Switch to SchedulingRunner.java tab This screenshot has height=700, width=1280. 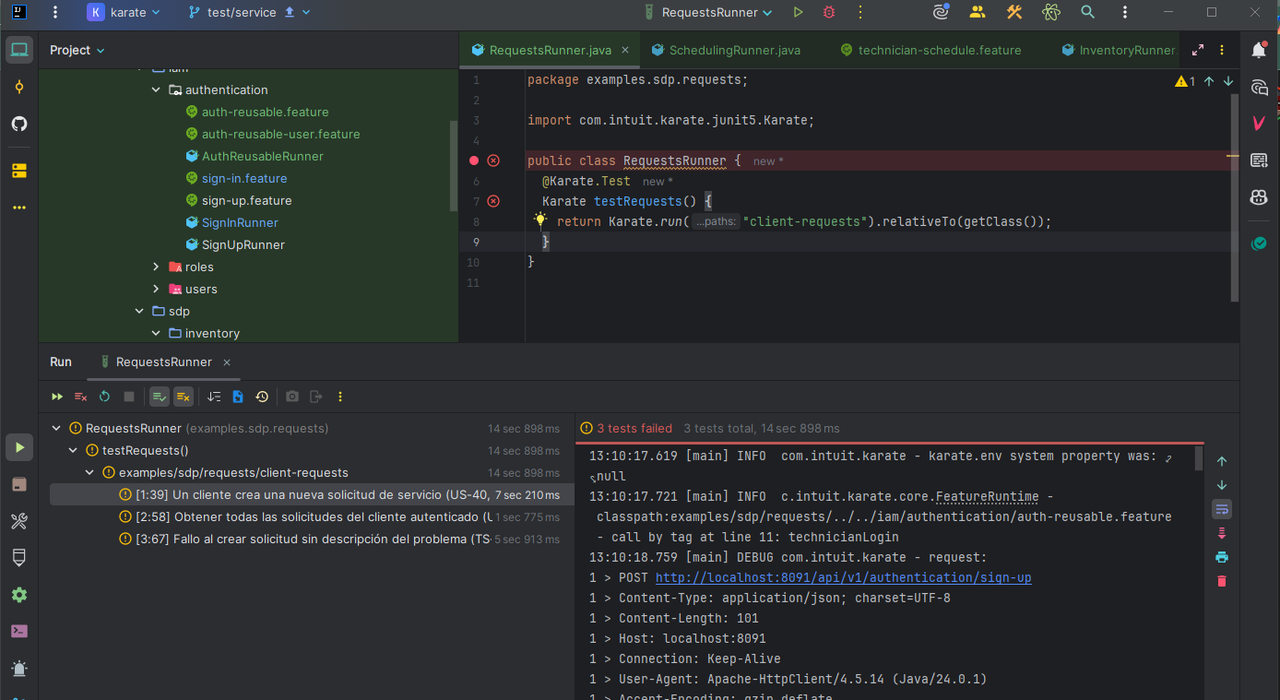click(x=734, y=50)
